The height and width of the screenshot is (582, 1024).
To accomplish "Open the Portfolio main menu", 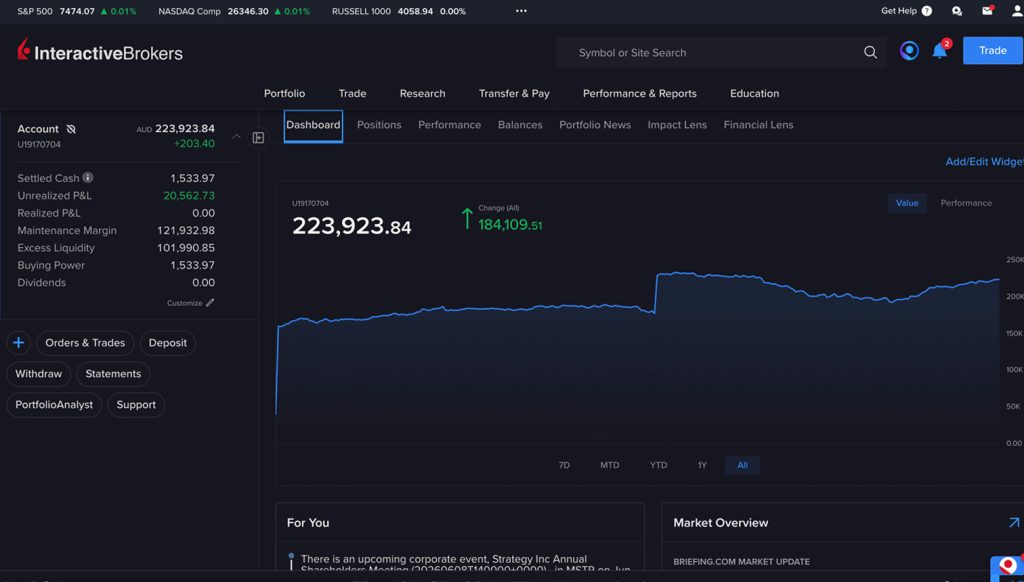I will click(284, 93).
